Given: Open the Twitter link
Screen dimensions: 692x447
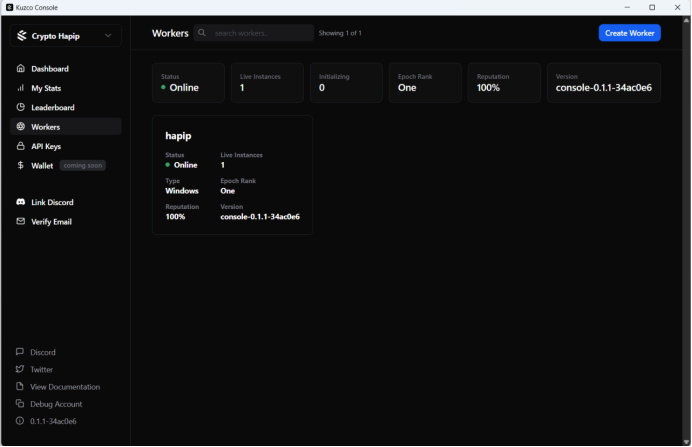Looking at the screenshot, I should click(x=41, y=369).
